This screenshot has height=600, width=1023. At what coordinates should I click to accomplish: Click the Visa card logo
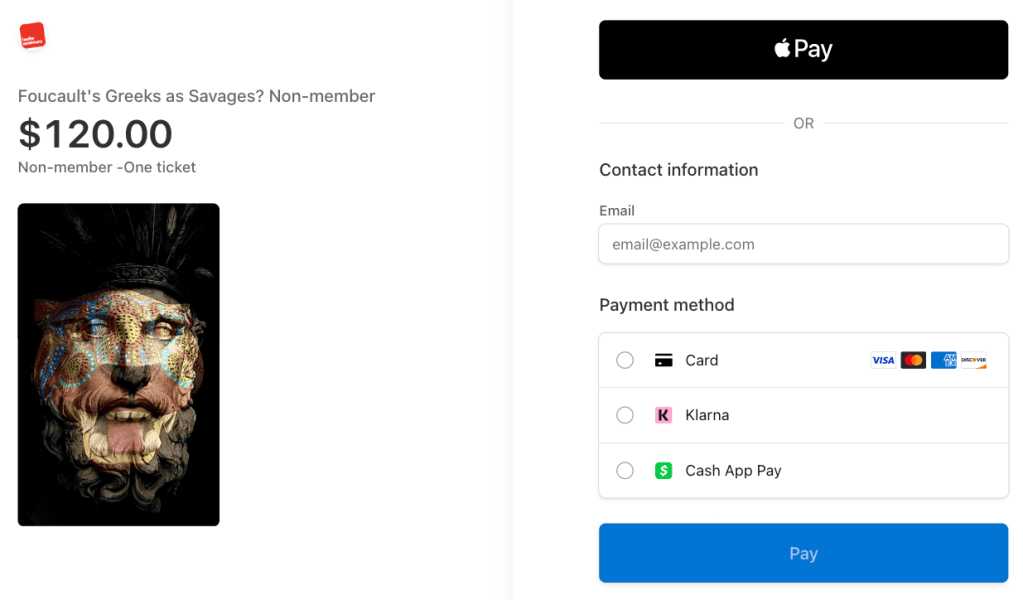883,360
